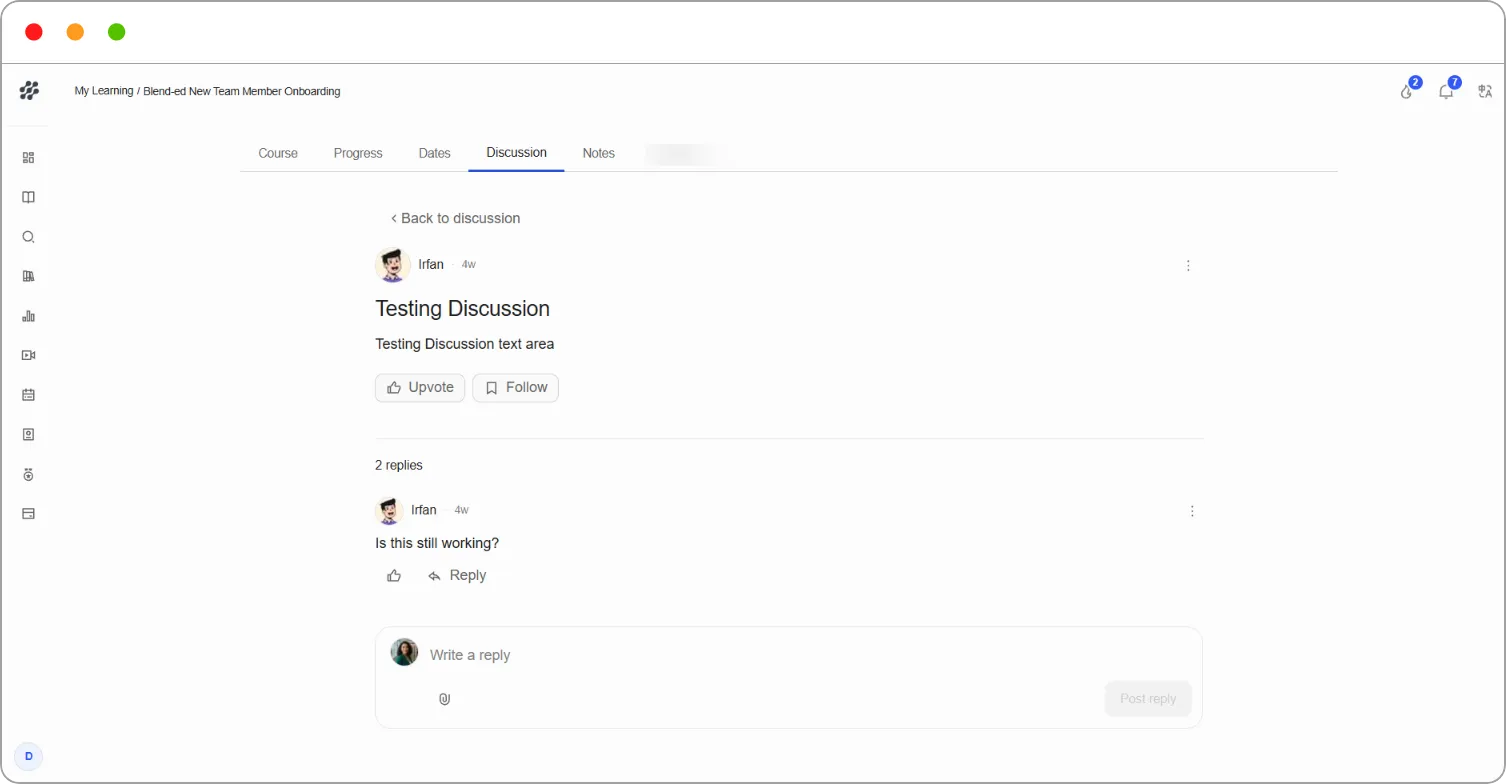The height and width of the screenshot is (784, 1506).
Task: Switch to the Dates tab
Action: 435,153
